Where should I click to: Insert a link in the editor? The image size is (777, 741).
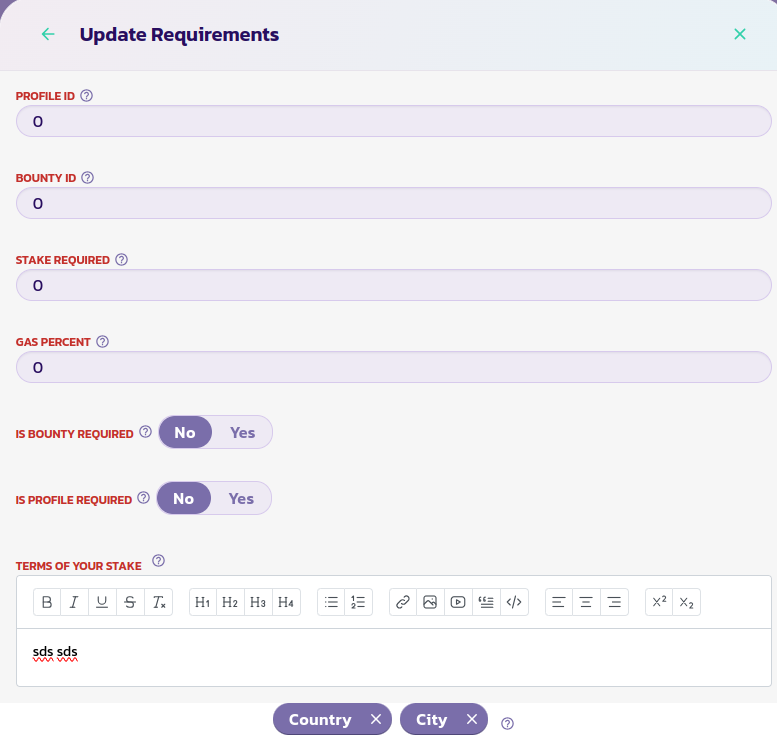coord(403,602)
